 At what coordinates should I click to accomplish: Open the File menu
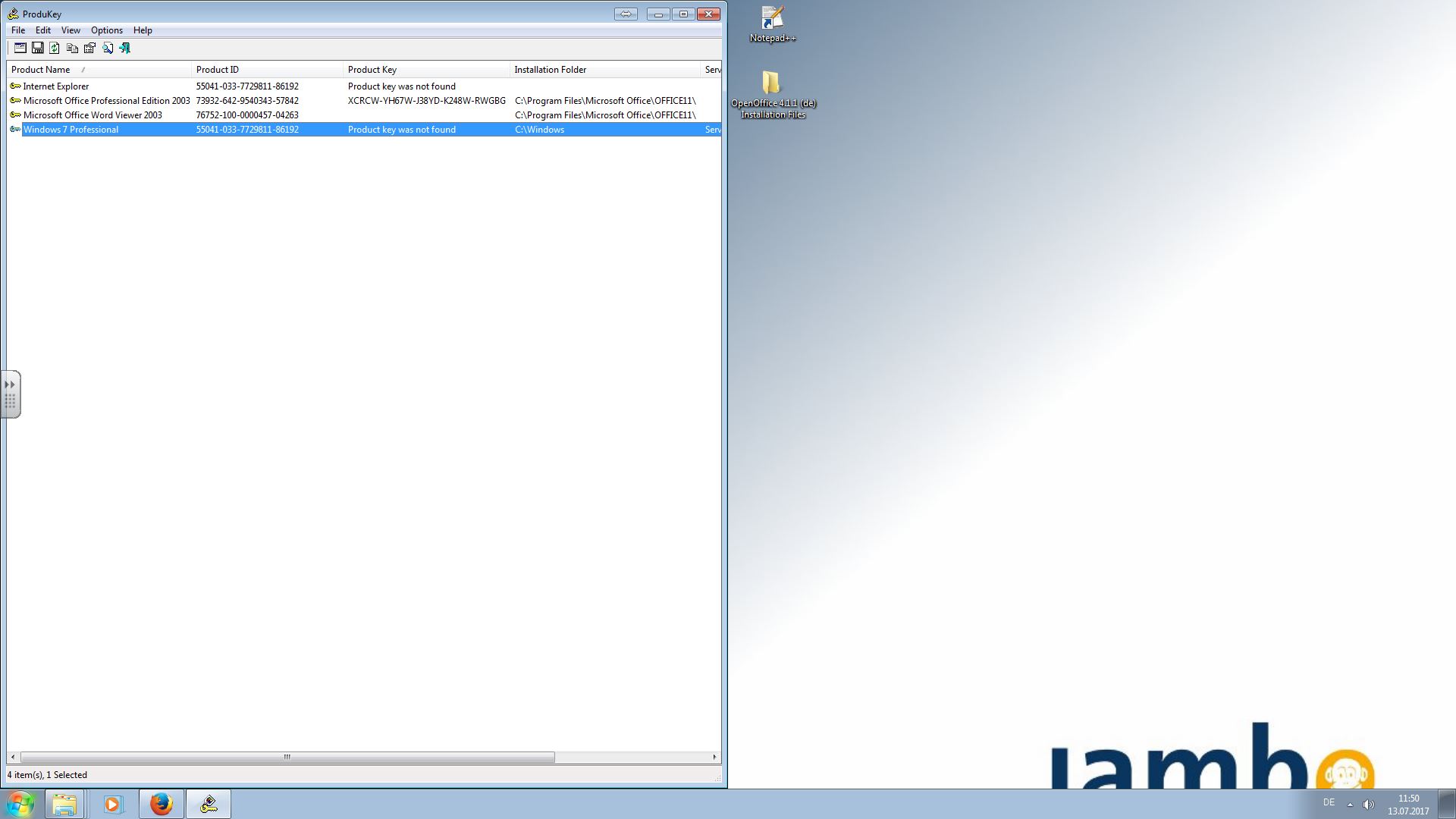click(x=18, y=30)
